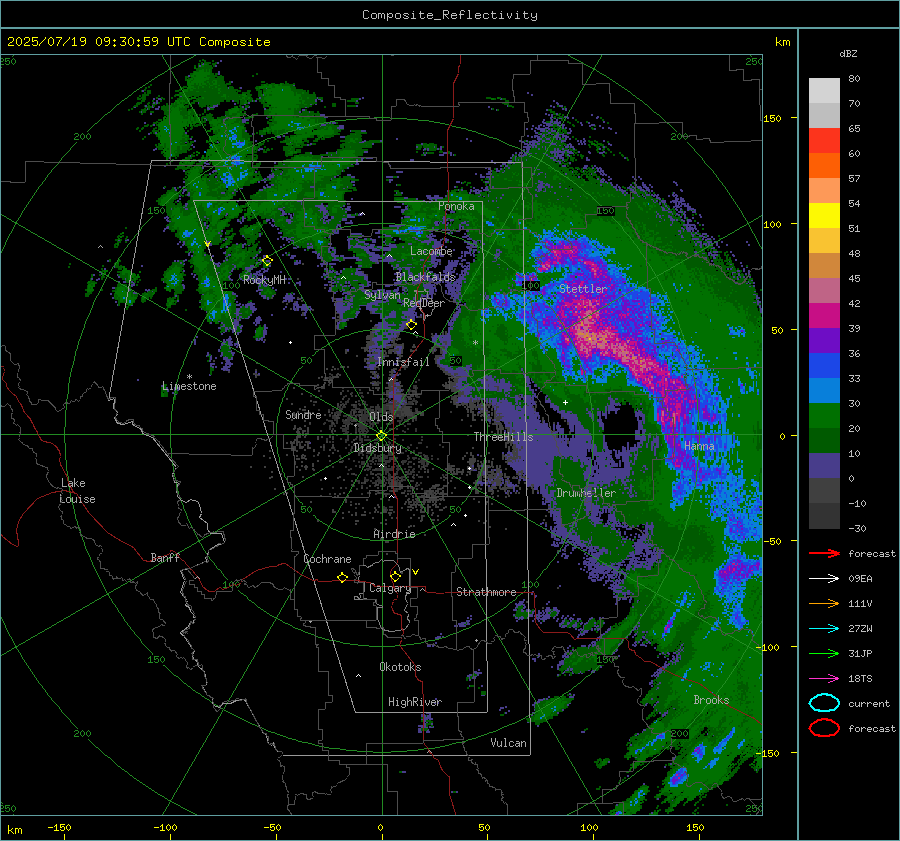
Task: Select the 111V legend label
Action: 860,603
